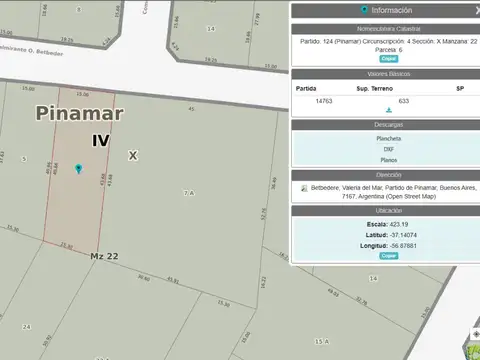Click the Escala value 423.19
The height and width of the screenshot is (360, 480).
[399, 224]
